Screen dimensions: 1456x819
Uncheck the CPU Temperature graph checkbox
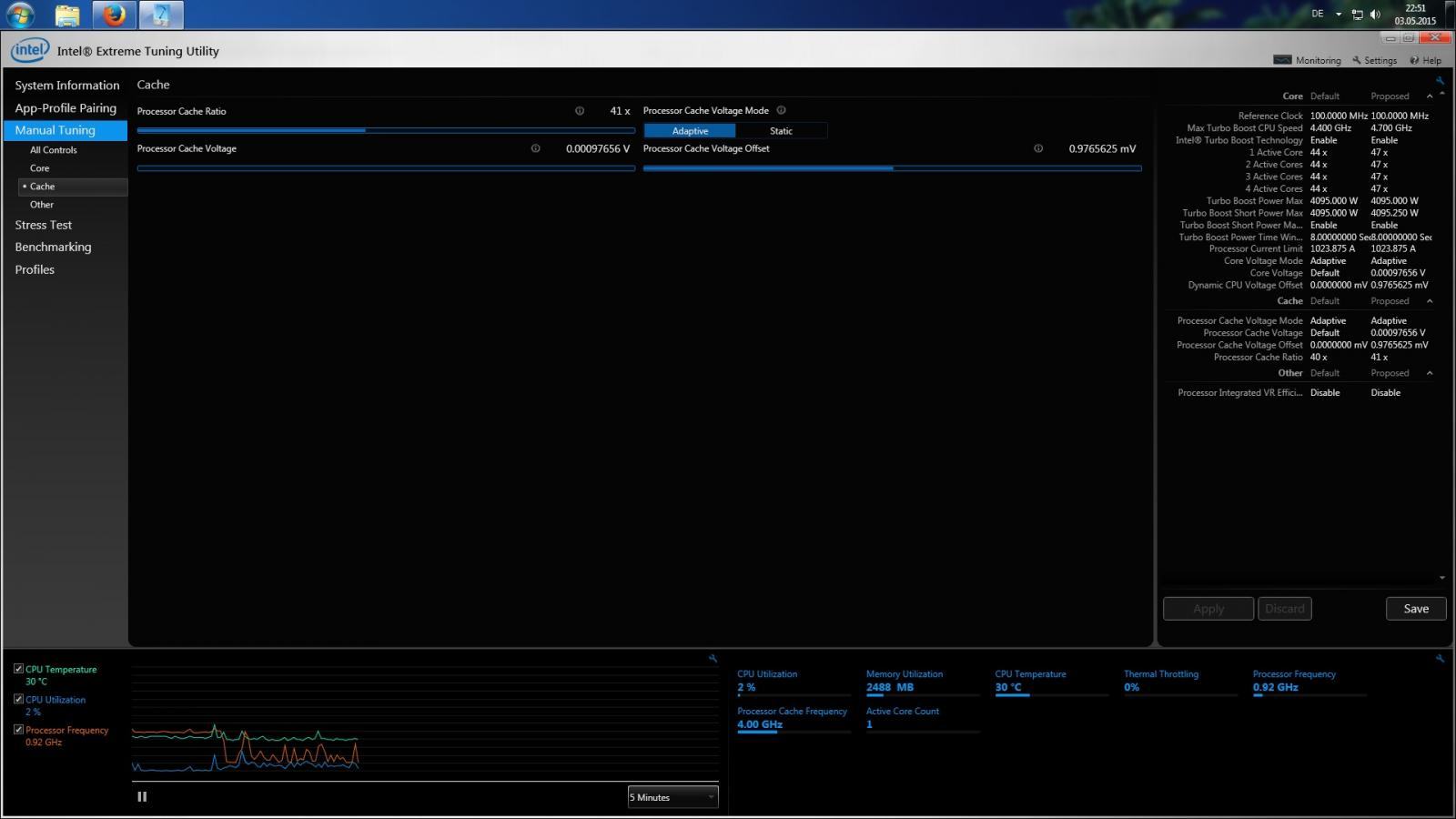click(x=18, y=669)
